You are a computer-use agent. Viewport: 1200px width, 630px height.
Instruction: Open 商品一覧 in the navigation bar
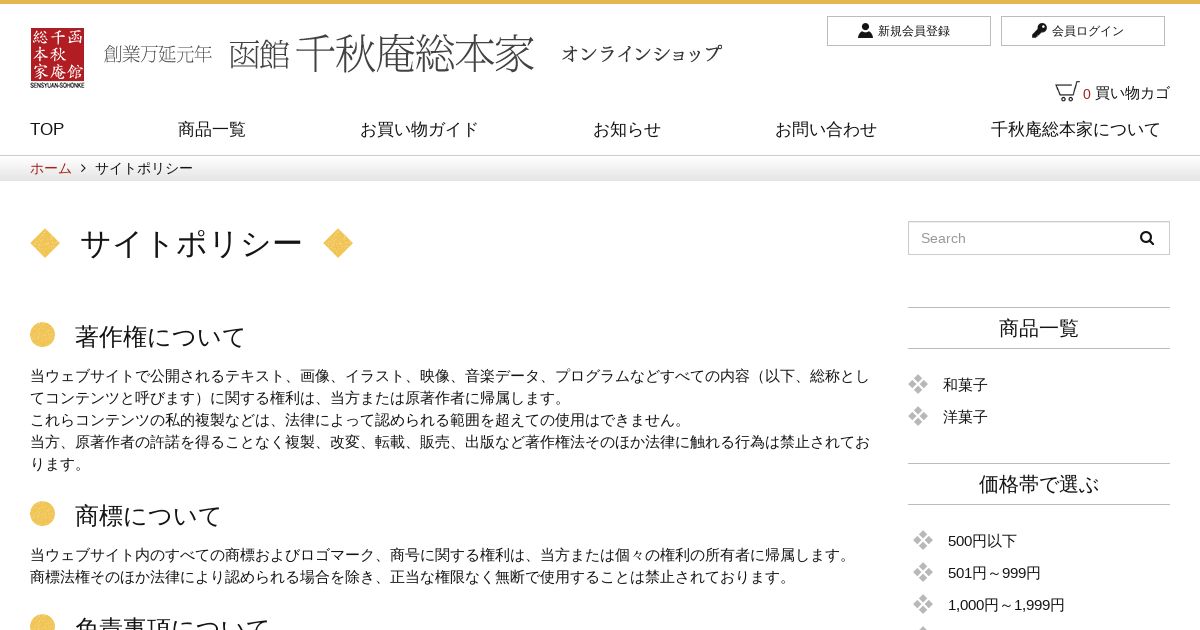tap(212, 129)
